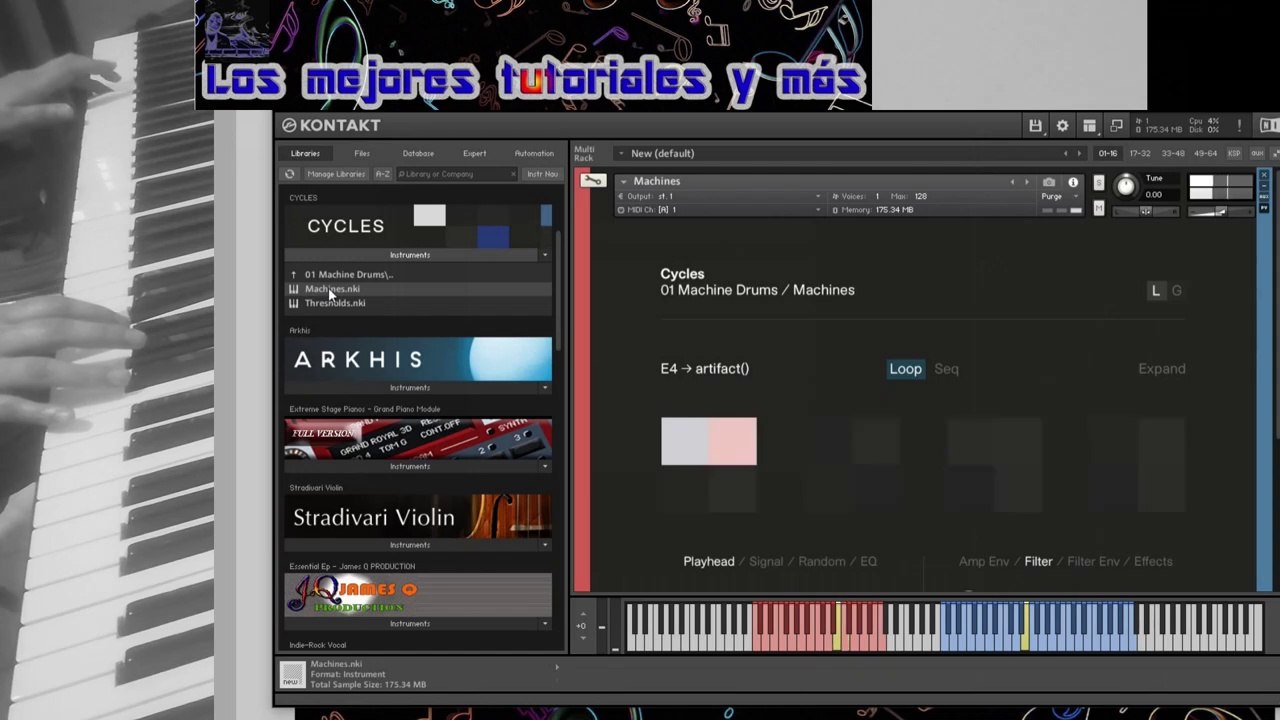Screen dimensions: 1280x720
Task: Open the Effects section
Action: coord(1153,562)
